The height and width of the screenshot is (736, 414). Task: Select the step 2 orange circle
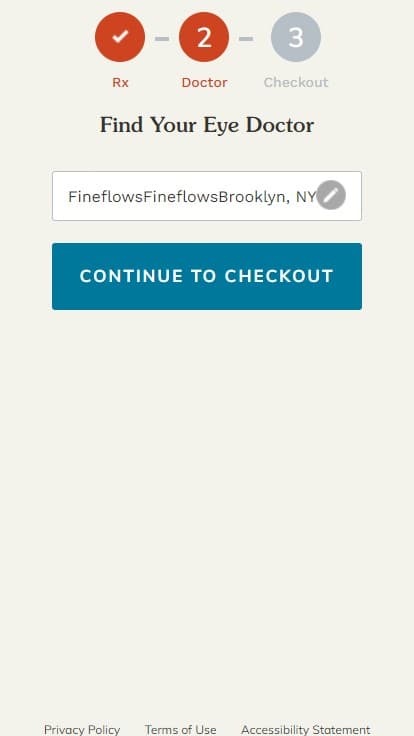[204, 37]
